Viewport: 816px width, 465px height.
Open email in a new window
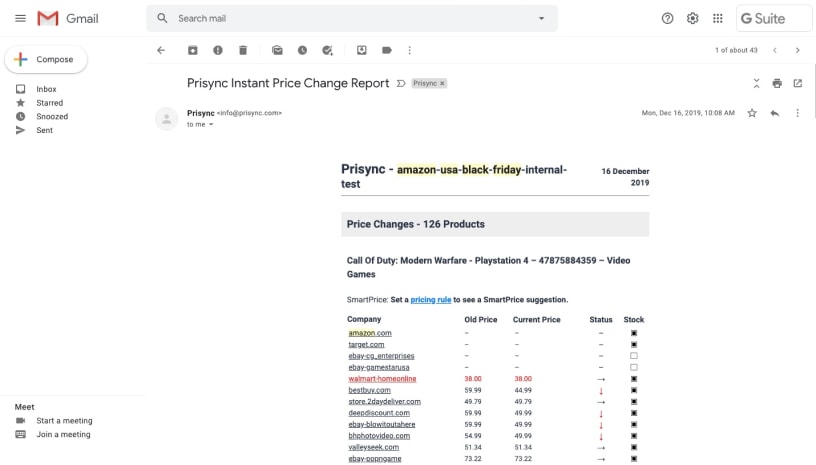click(797, 83)
